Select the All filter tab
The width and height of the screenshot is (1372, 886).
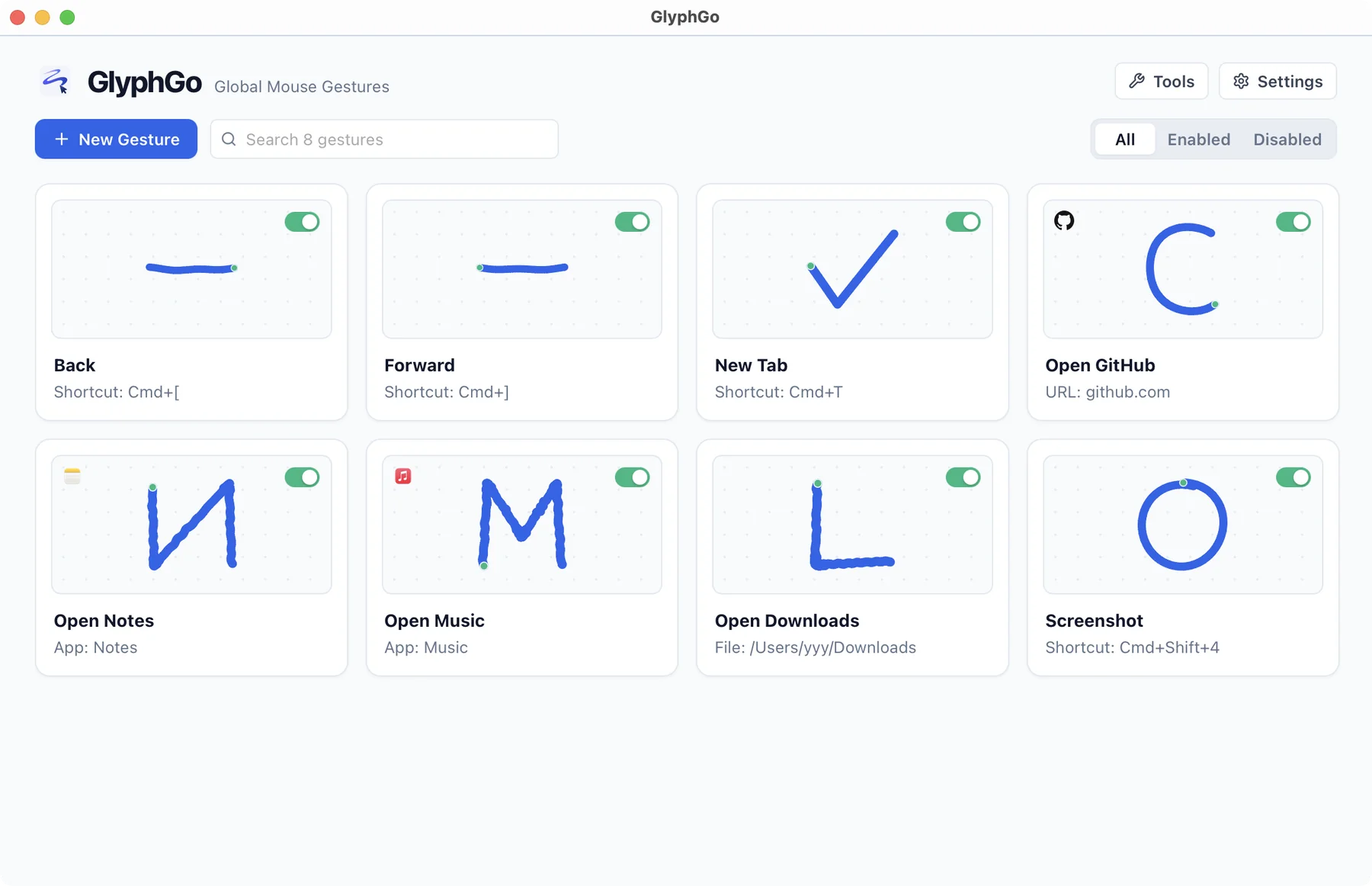tap(1125, 139)
